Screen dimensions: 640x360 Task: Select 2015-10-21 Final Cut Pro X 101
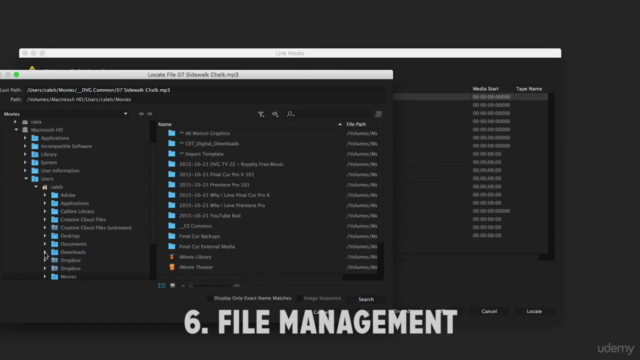(216, 174)
